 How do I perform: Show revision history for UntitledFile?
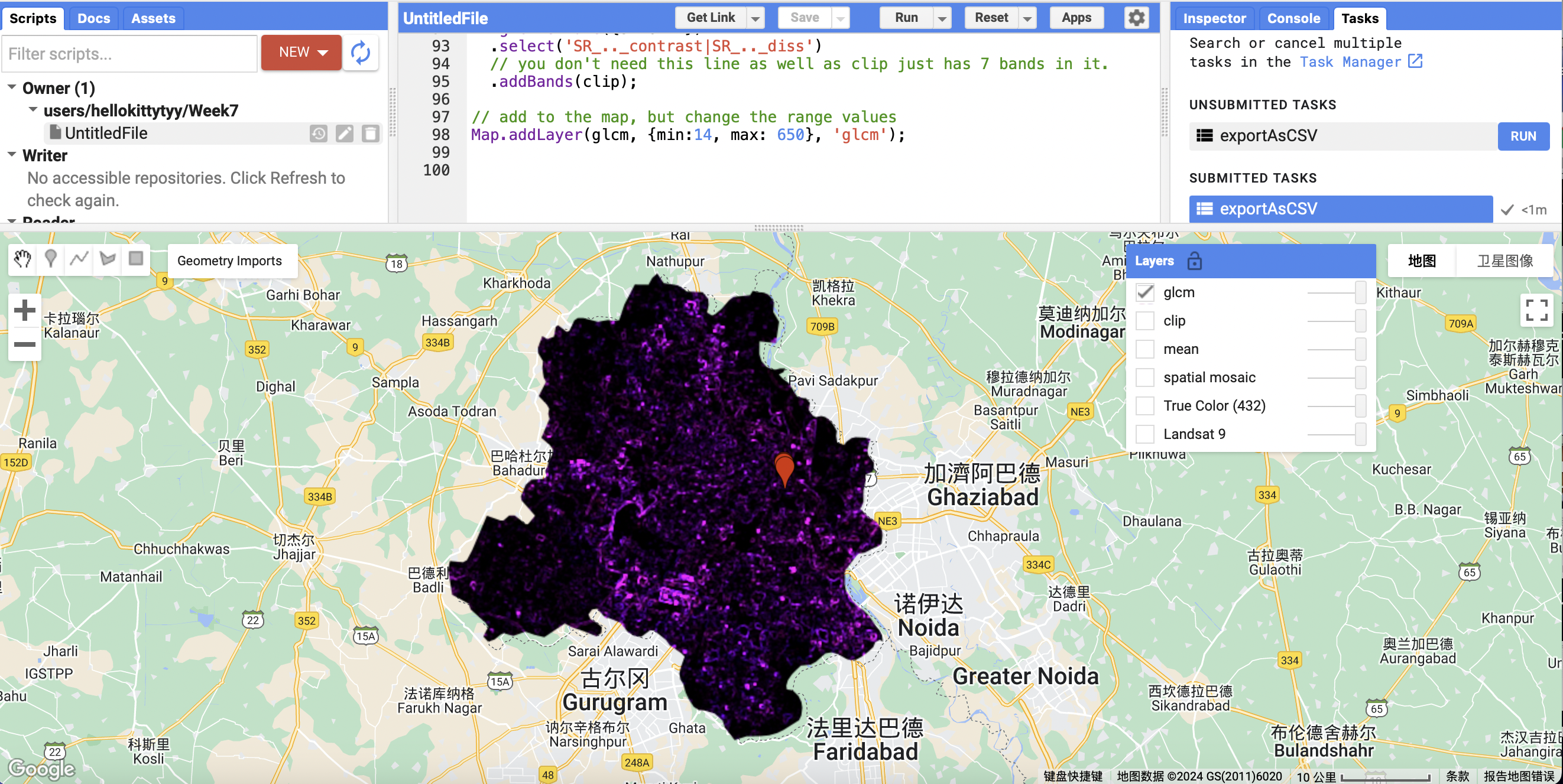pyautogui.click(x=319, y=134)
